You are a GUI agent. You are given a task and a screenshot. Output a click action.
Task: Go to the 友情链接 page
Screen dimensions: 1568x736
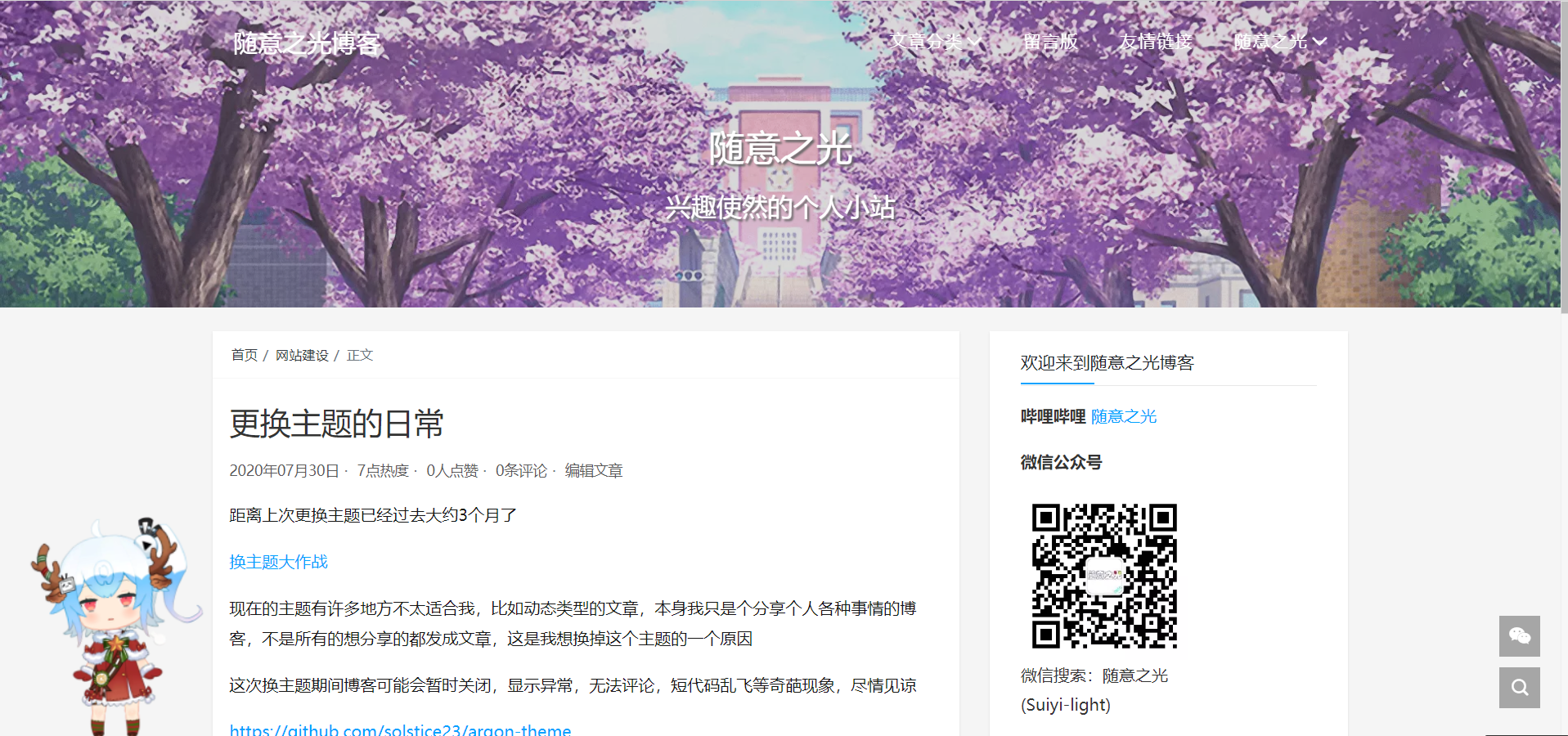[1155, 42]
